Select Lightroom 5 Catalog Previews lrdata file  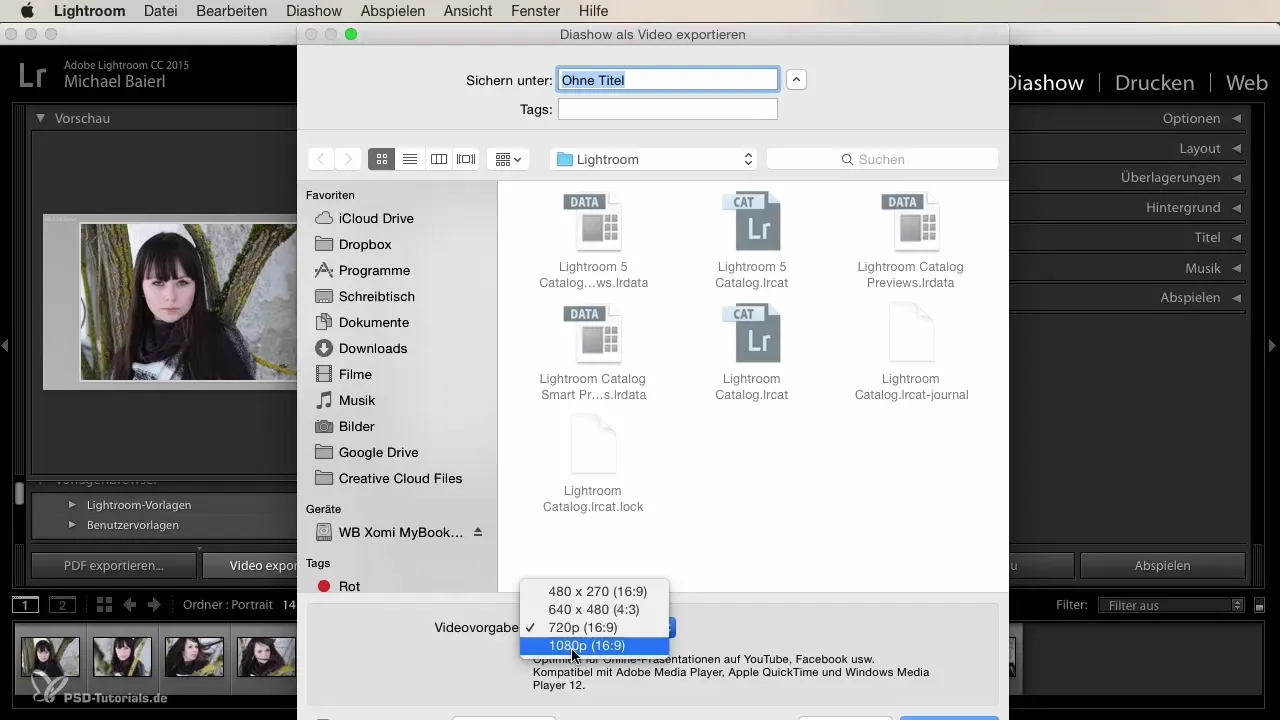(x=594, y=240)
